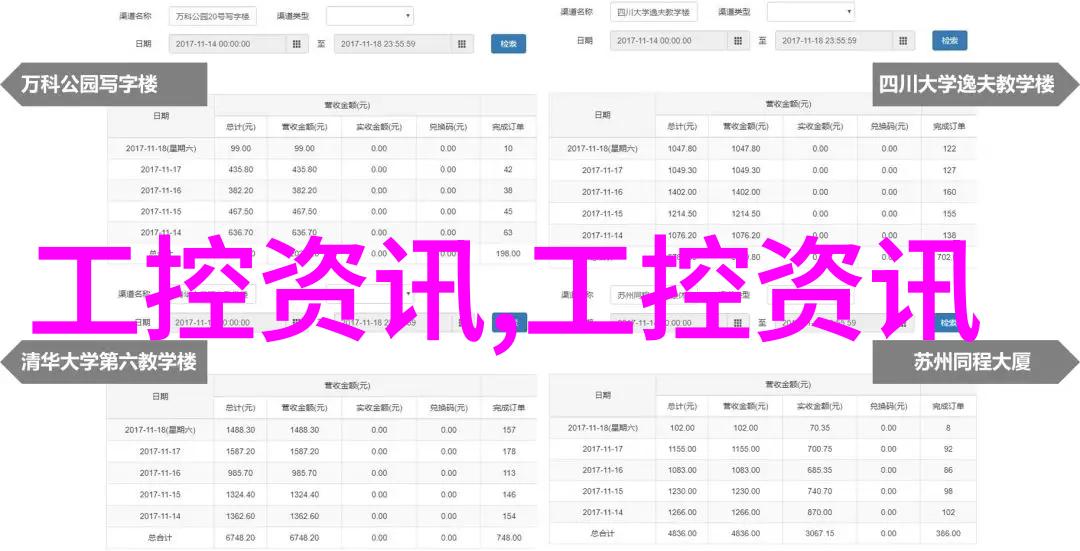Select 兑换码(元) header in 四川大学逸夫教学楼 table
The height and width of the screenshot is (551, 1080).
[x=889, y=127]
